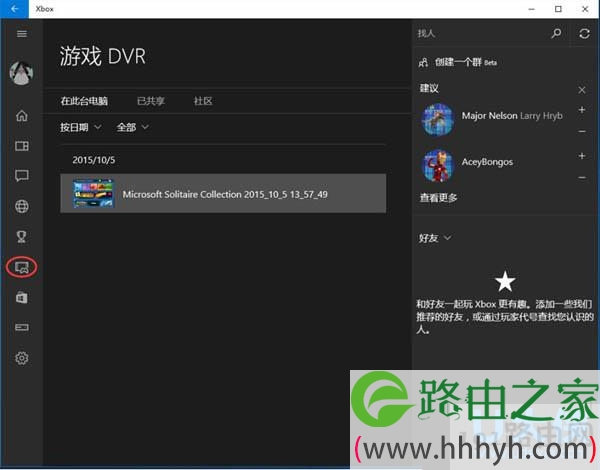Click the 2015/10/5 date header
This screenshot has width=600, height=470.
[94, 160]
